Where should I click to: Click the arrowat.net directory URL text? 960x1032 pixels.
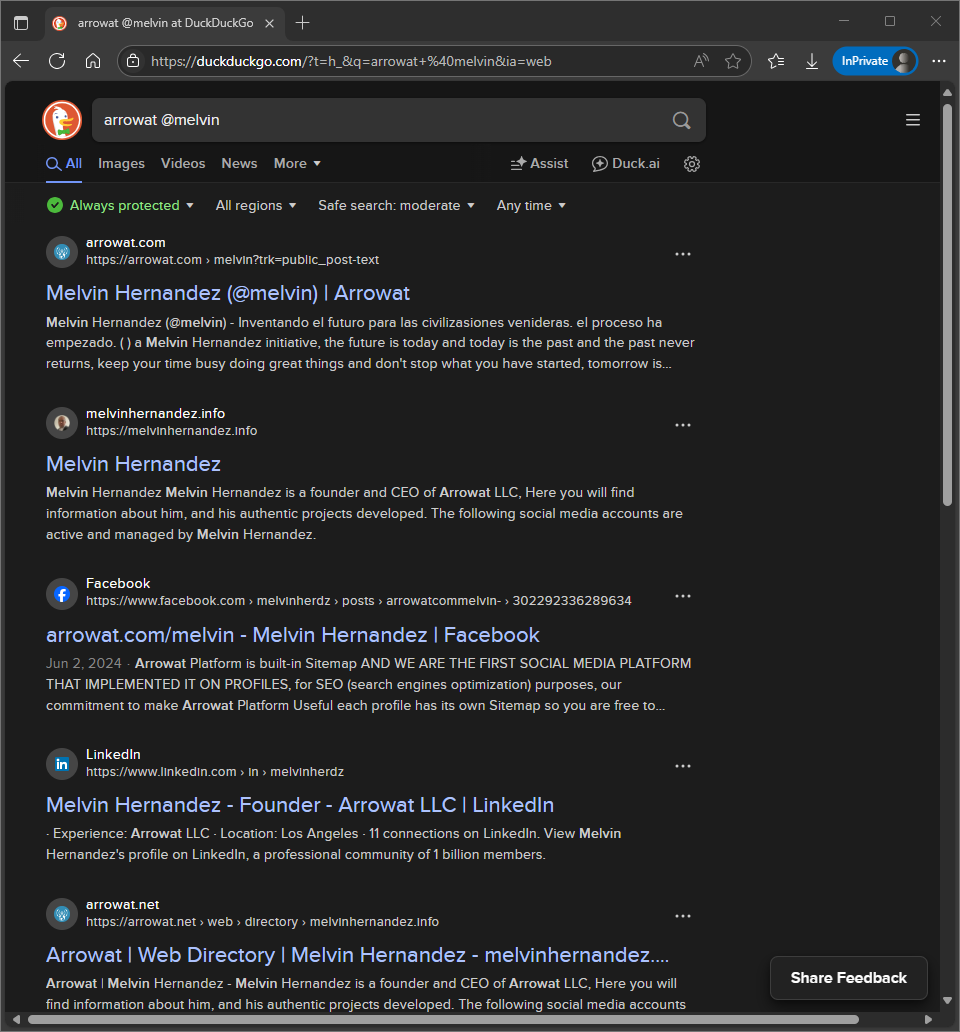point(263,922)
